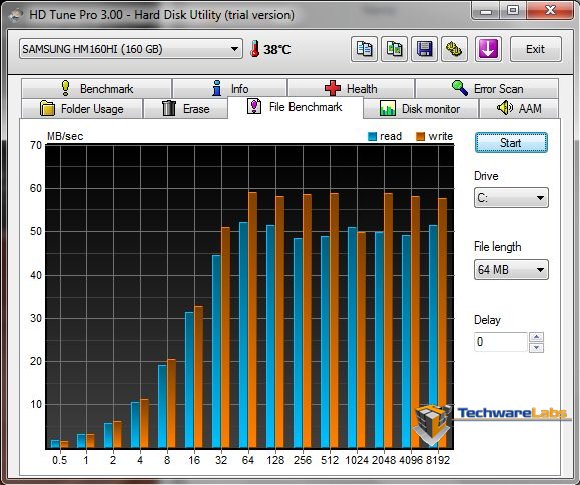Select the Info tab

pyautogui.click(x=229, y=88)
